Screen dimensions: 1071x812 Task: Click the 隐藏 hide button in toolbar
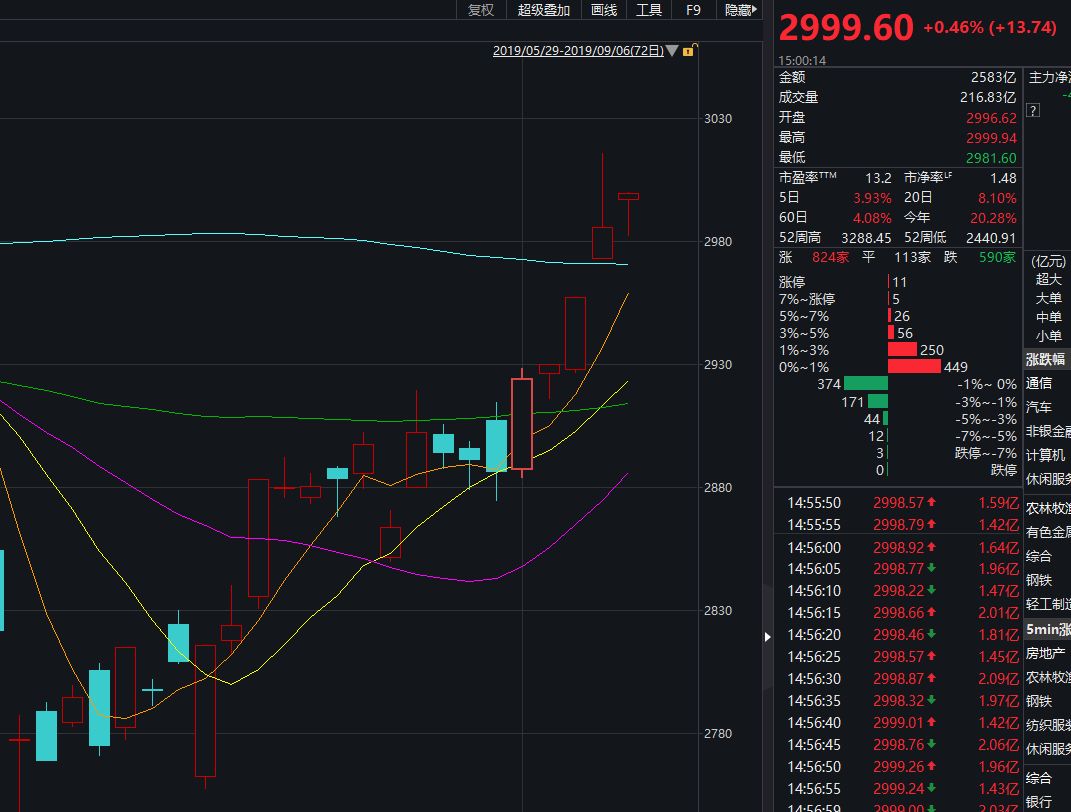pos(740,10)
